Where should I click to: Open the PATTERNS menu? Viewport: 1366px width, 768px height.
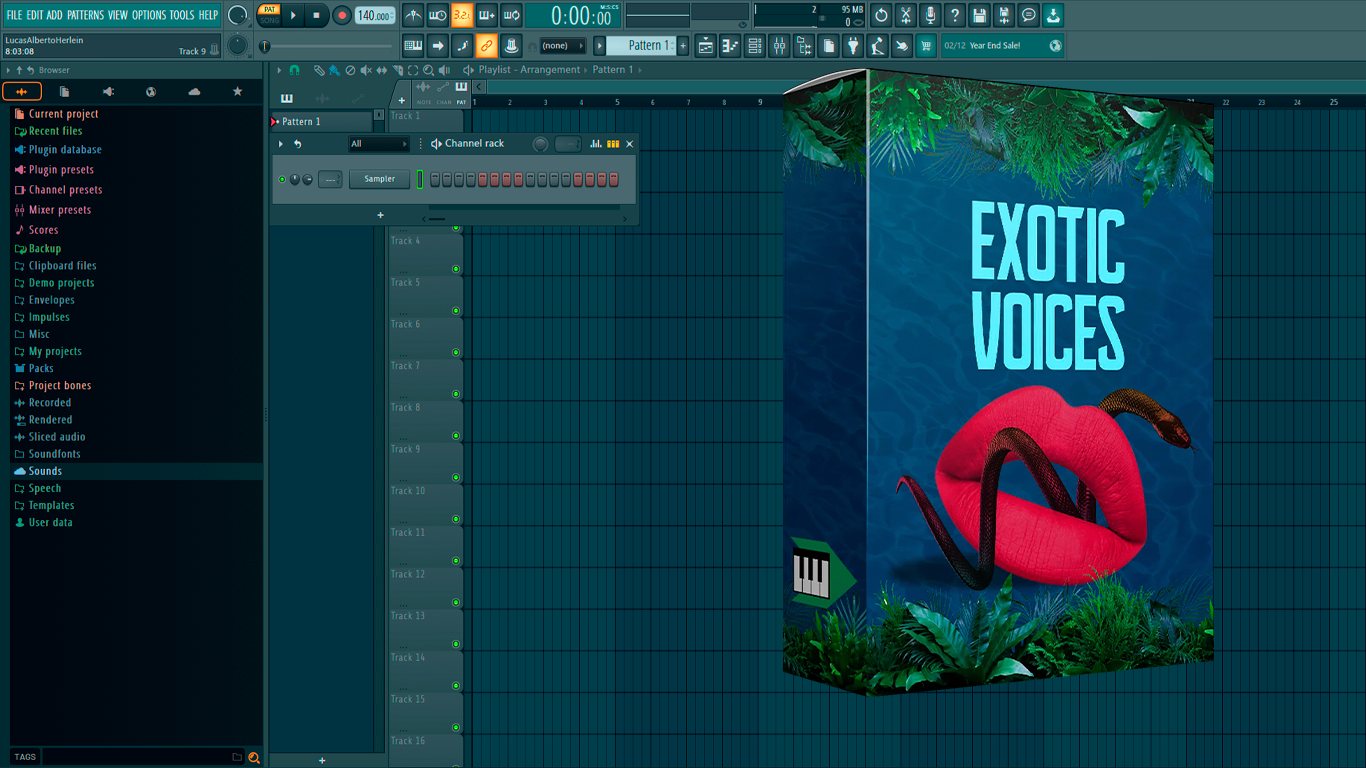[x=85, y=15]
